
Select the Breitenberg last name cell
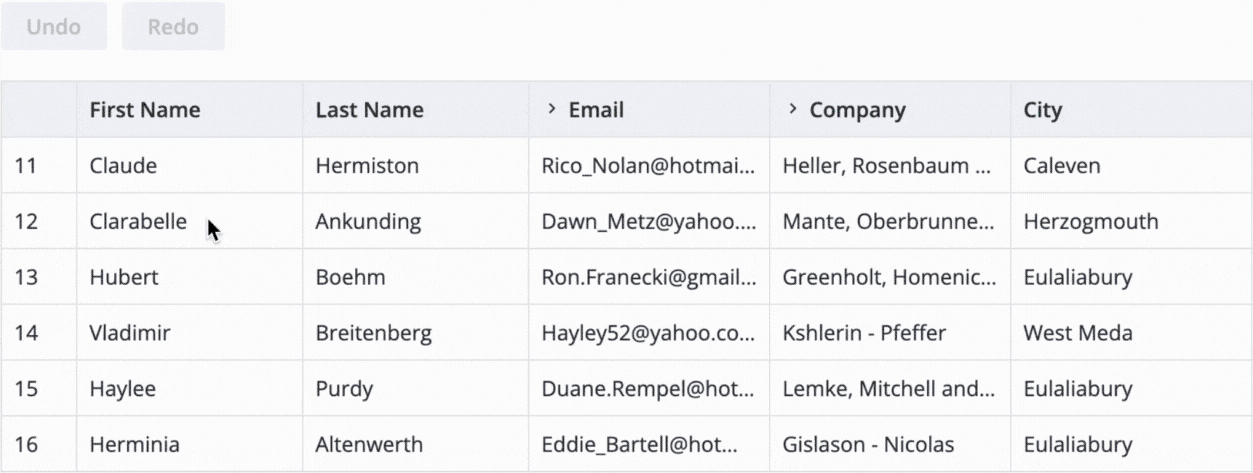[374, 333]
